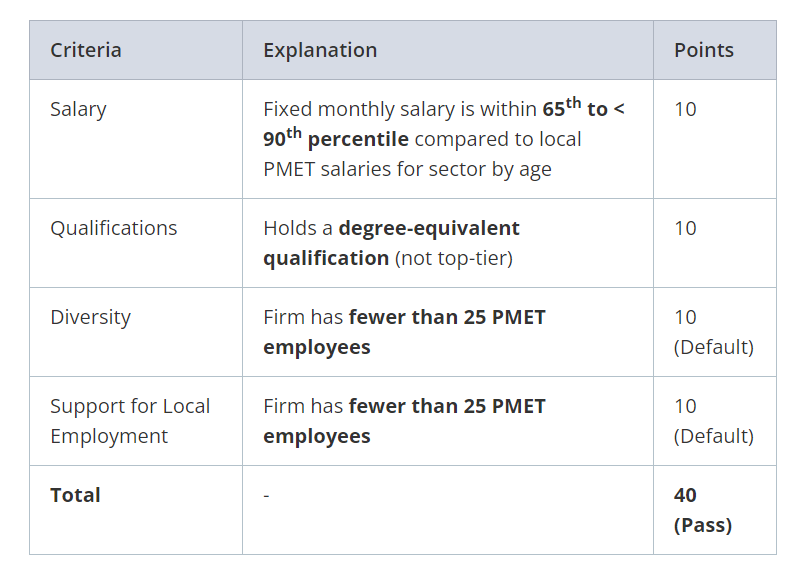Click the Points column header

[x=704, y=50]
